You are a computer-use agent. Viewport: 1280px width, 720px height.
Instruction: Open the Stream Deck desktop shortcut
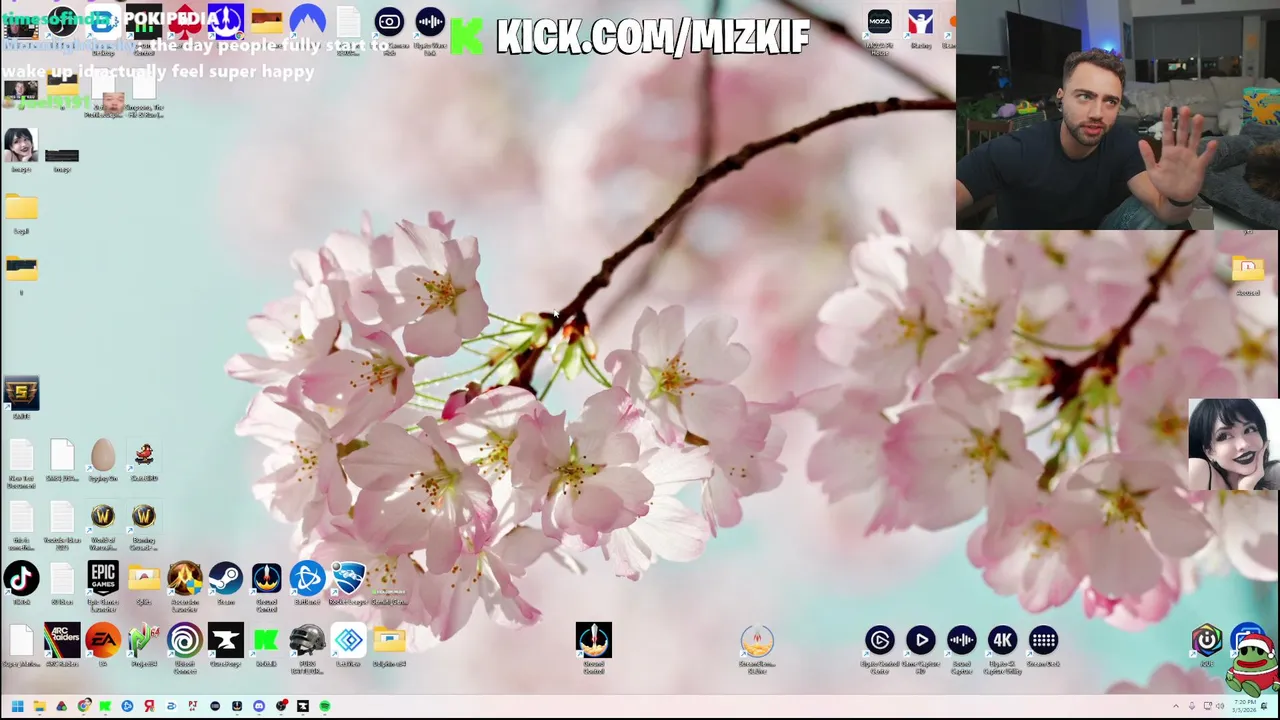[x=1043, y=641]
